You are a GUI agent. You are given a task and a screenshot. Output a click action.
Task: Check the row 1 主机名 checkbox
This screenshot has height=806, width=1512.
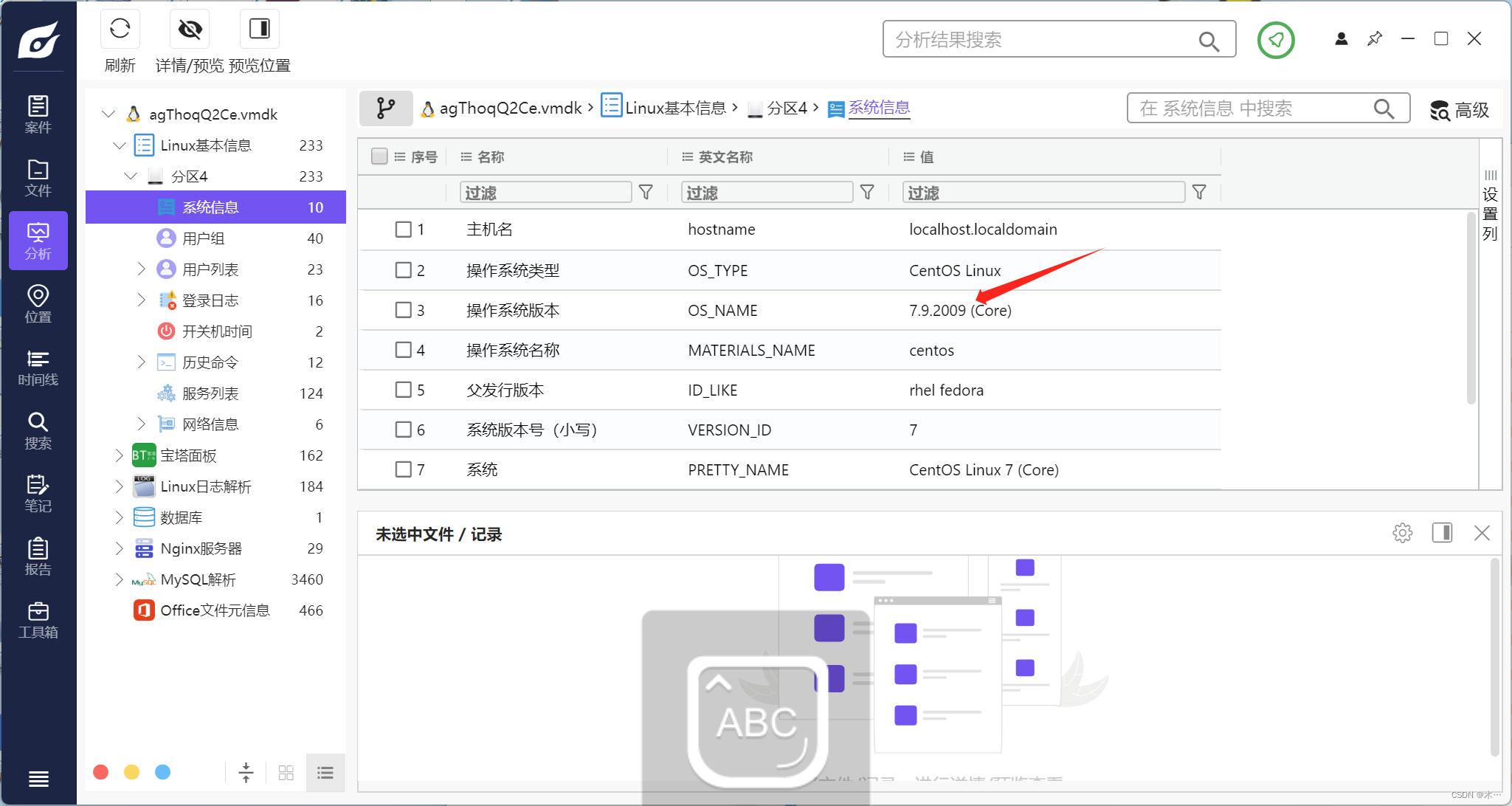403,230
